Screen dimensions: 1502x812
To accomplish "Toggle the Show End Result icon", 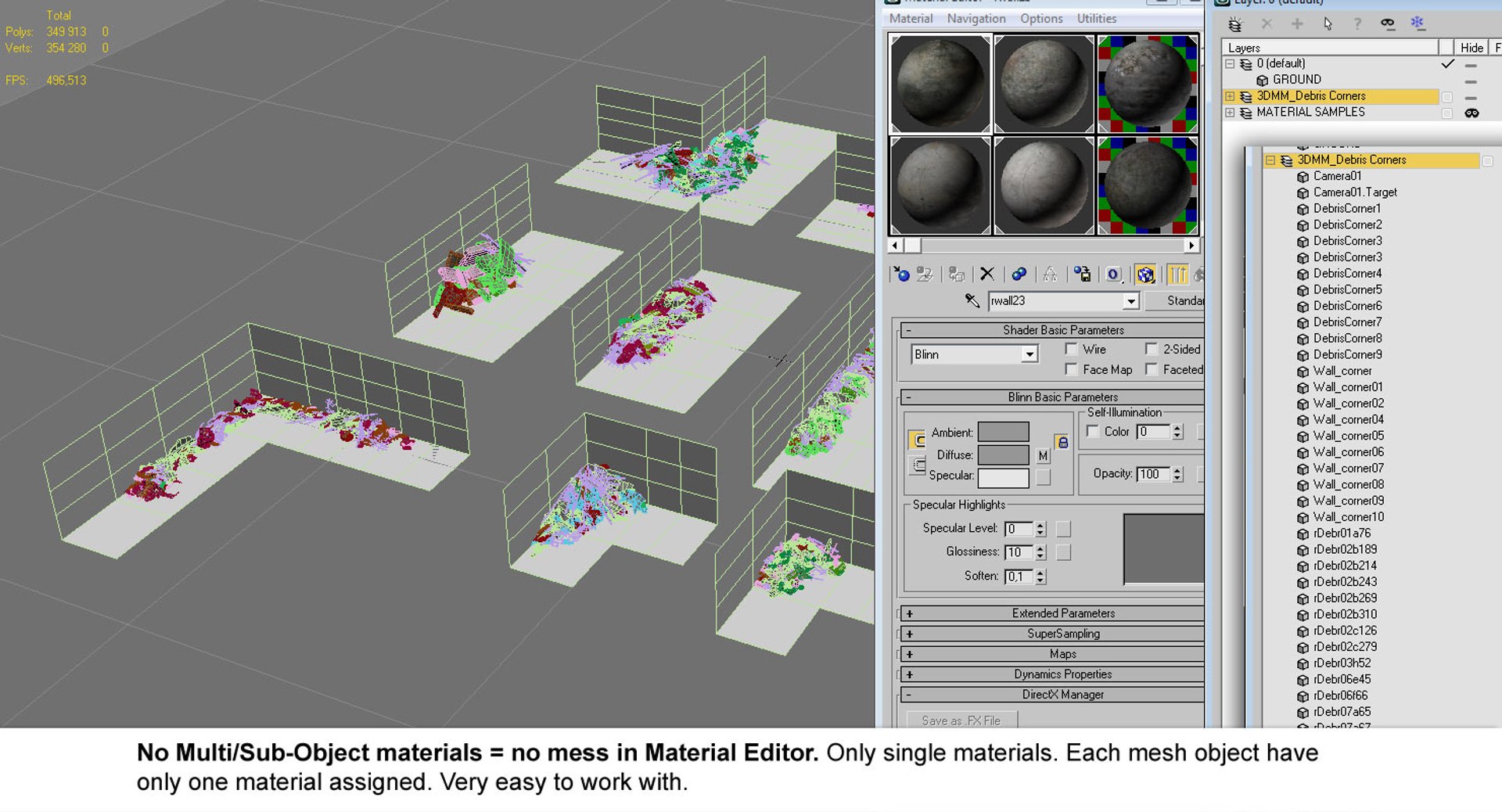I will [1177, 274].
